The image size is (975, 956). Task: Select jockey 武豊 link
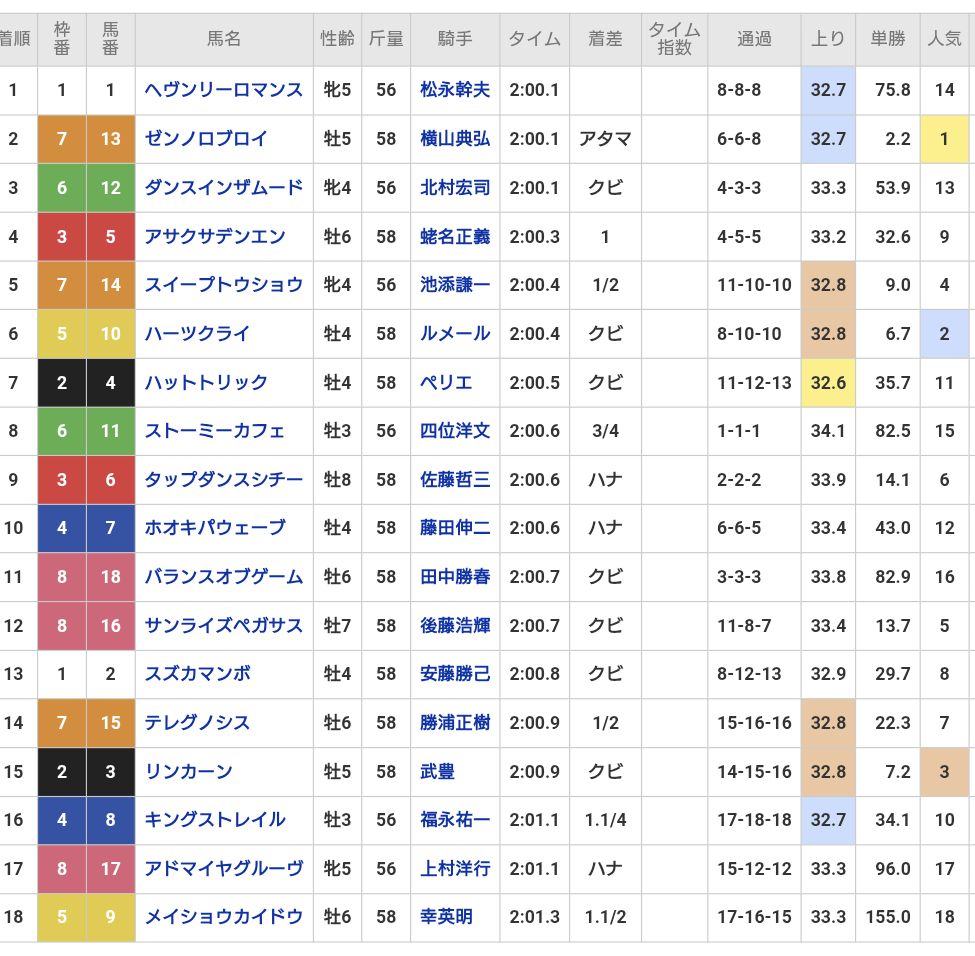pyautogui.click(x=438, y=772)
